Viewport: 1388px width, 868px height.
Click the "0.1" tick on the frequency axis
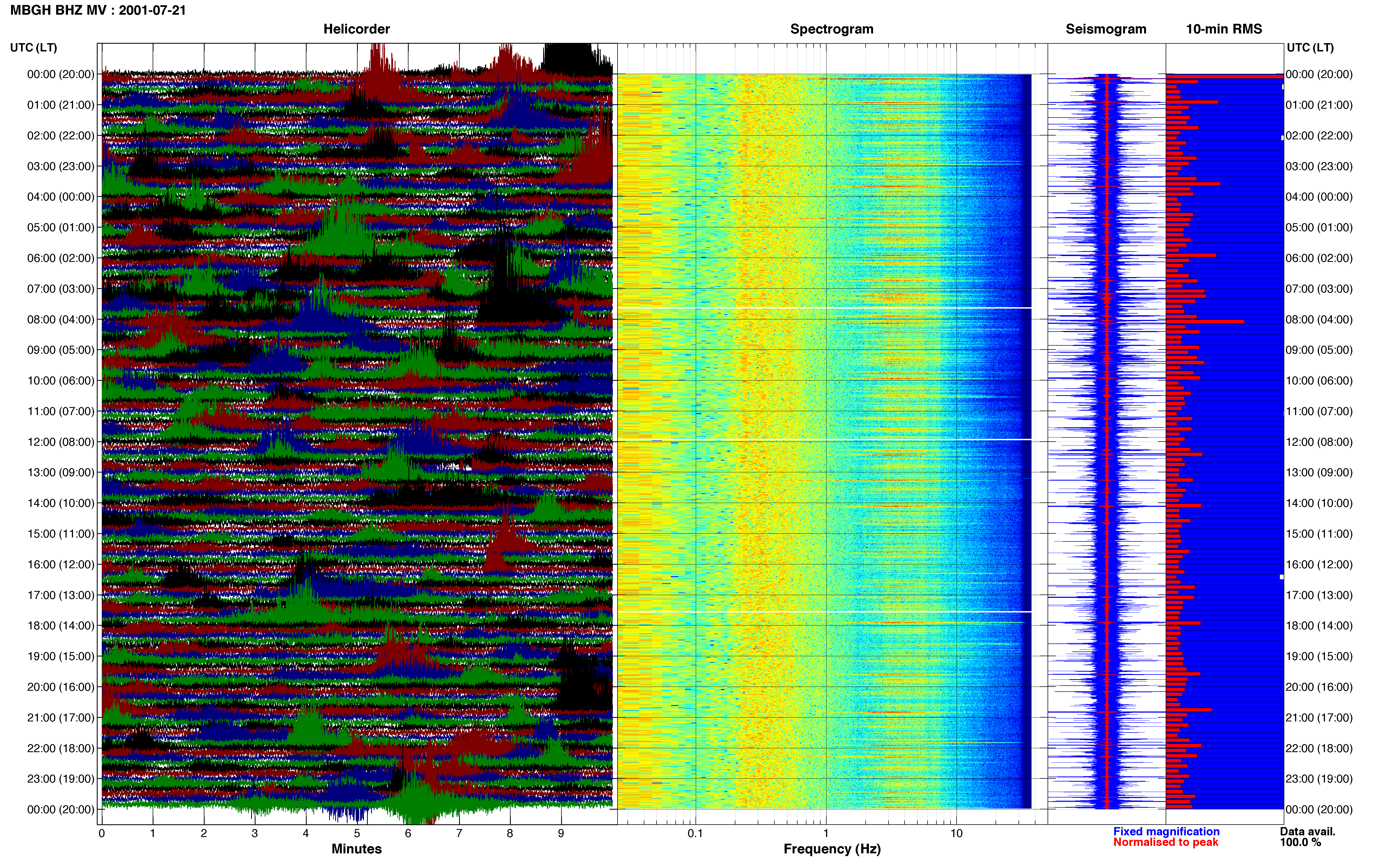pyautogui.click(x=695, y=833)
